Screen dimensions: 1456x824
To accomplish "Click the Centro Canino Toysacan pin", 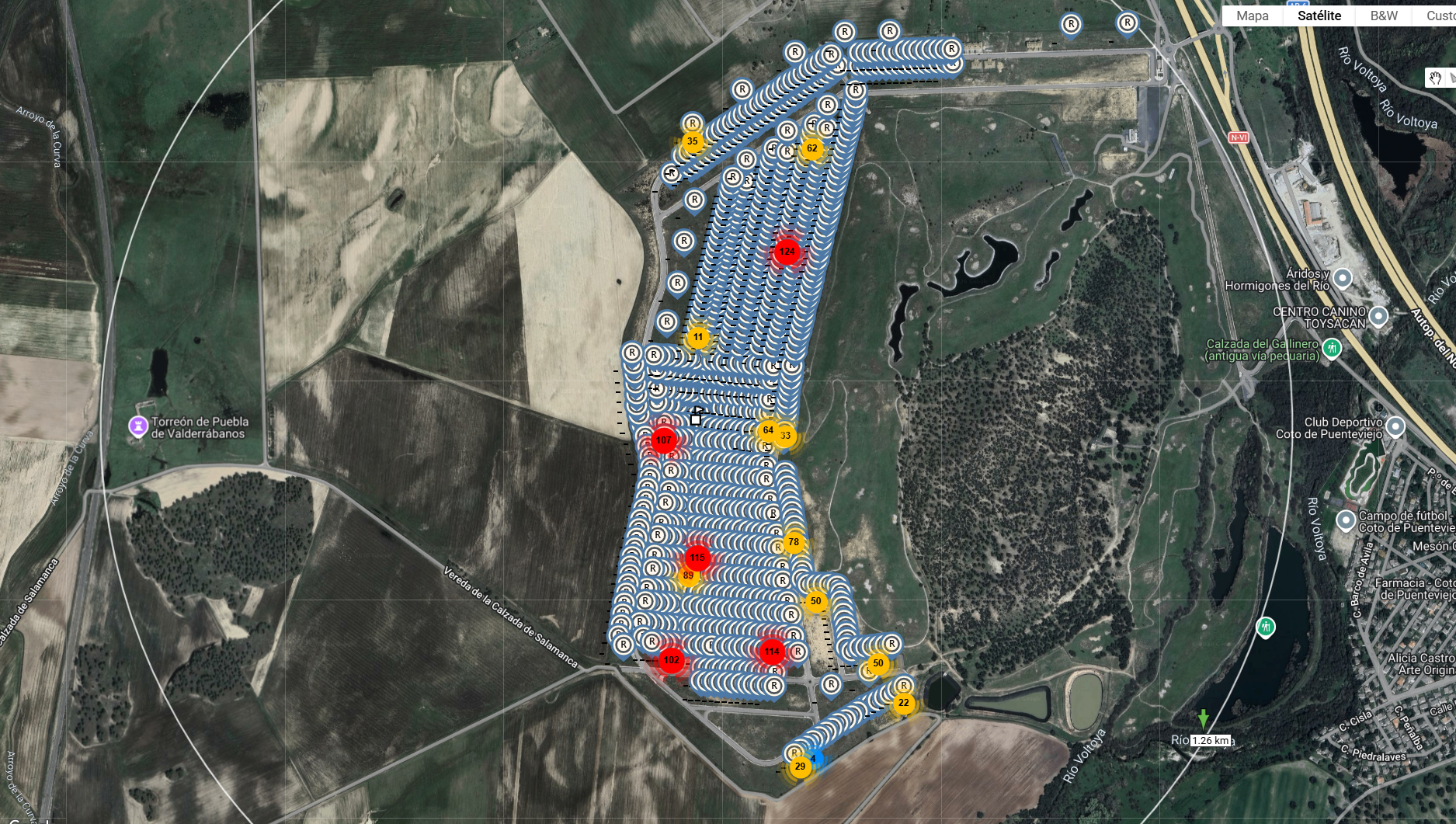I will pyautogui.click(x=1378, y=316).
